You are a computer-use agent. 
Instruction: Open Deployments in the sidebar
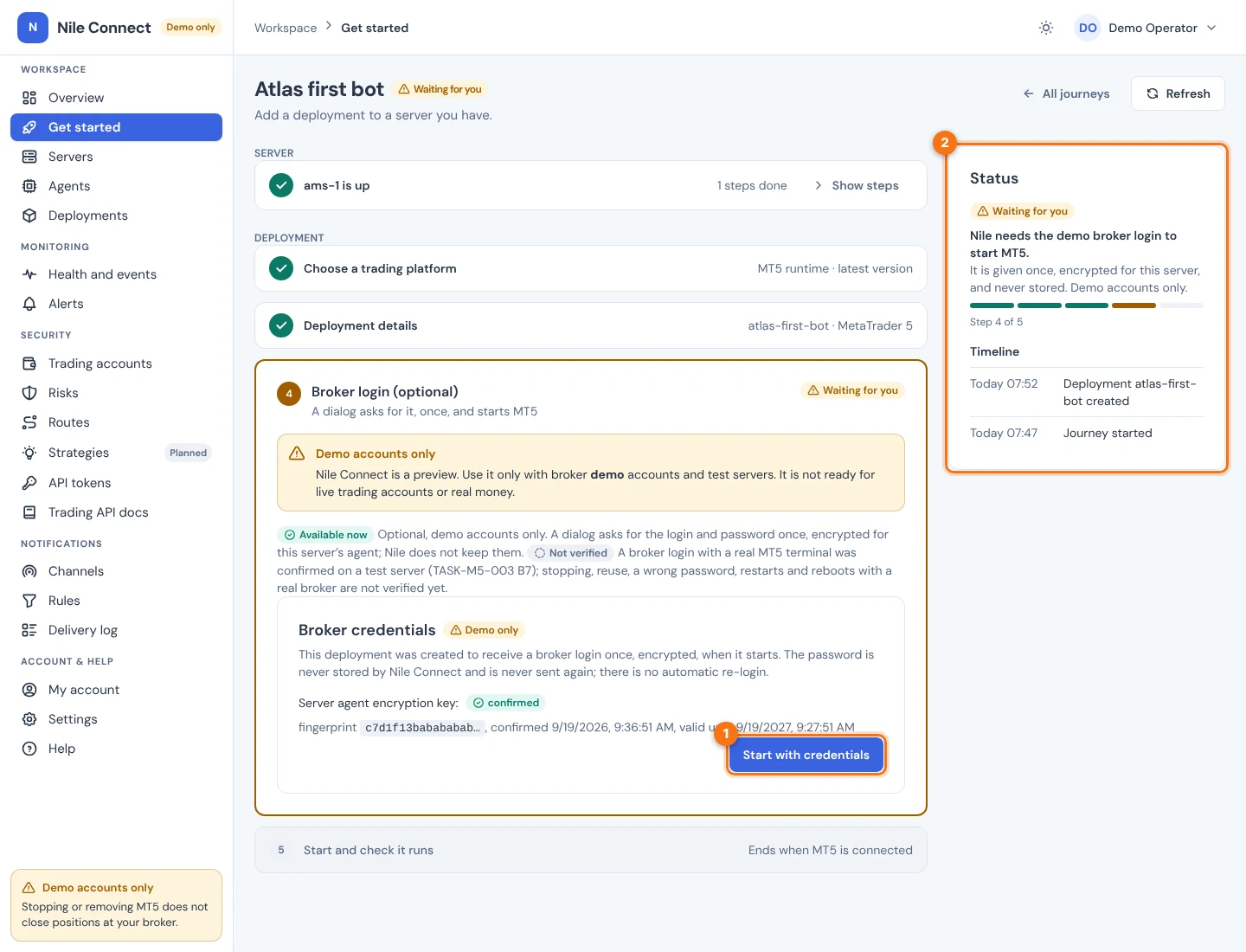pos(116,215)
